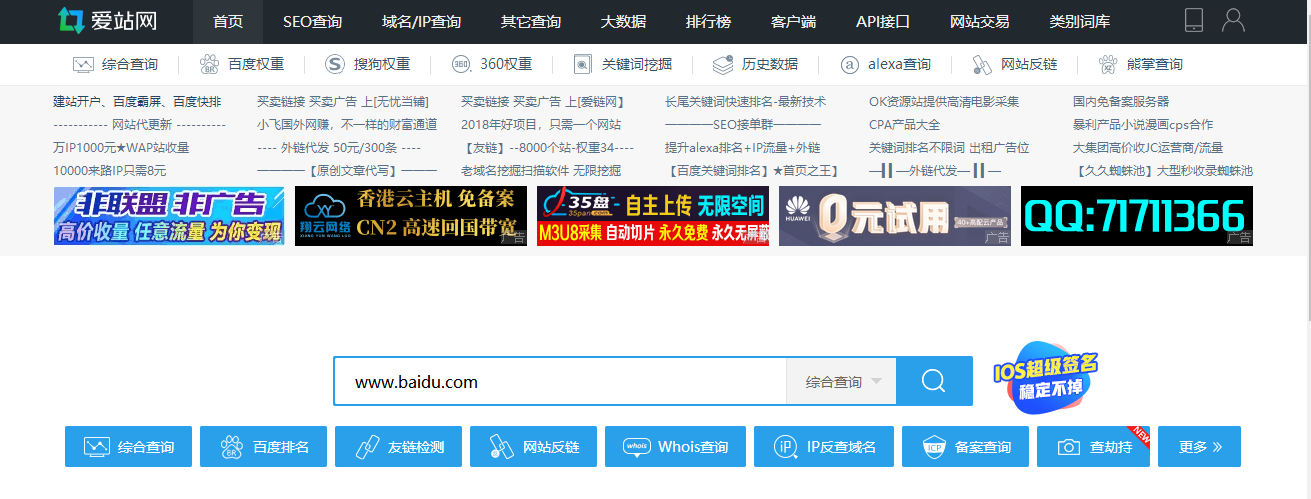Click the blue Whois查询 button
The height and width of the screenshot is (499, 1311).
click(675, 447)
